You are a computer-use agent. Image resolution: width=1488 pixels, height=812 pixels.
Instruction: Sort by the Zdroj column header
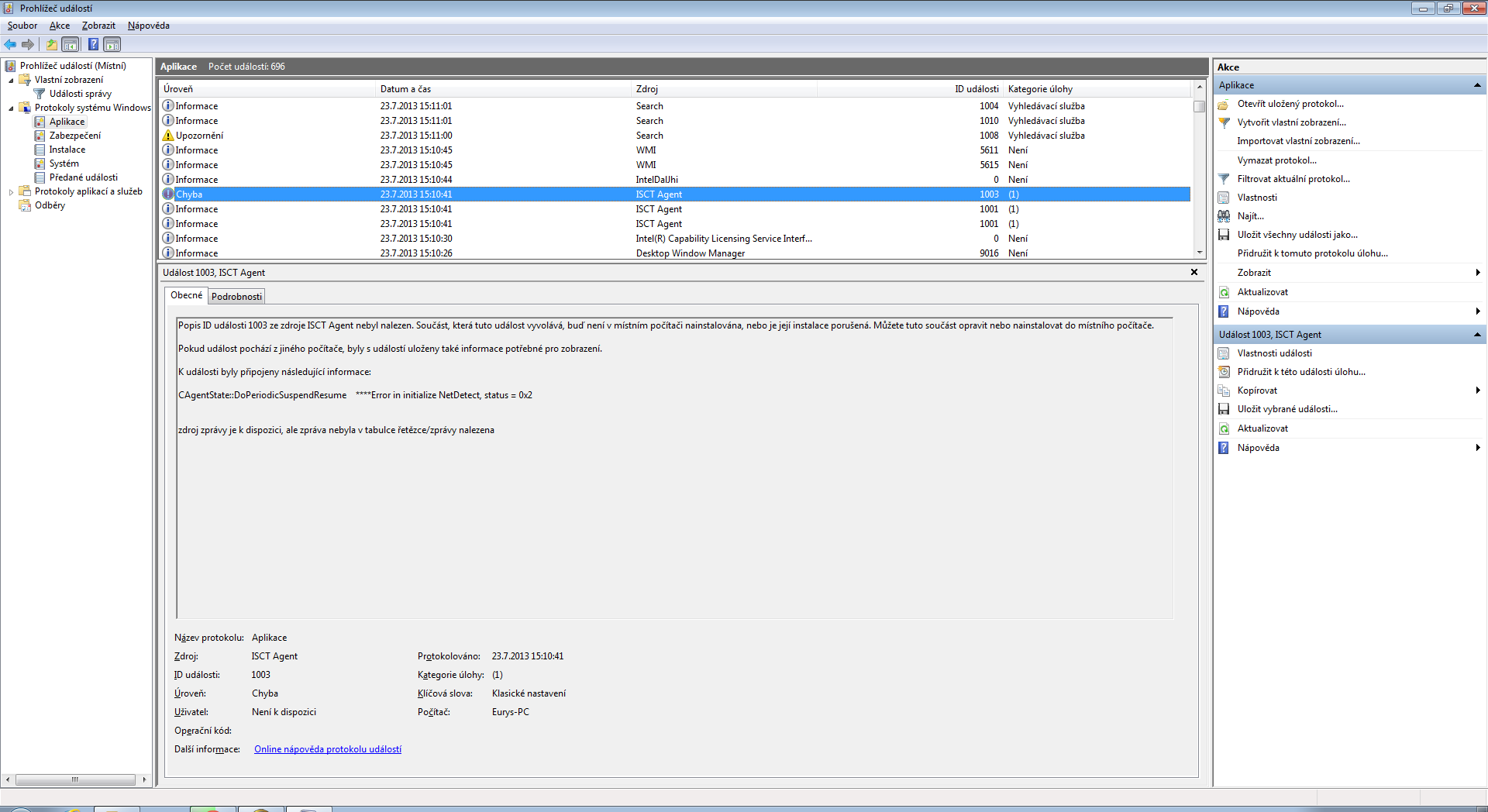coord(725,89)
